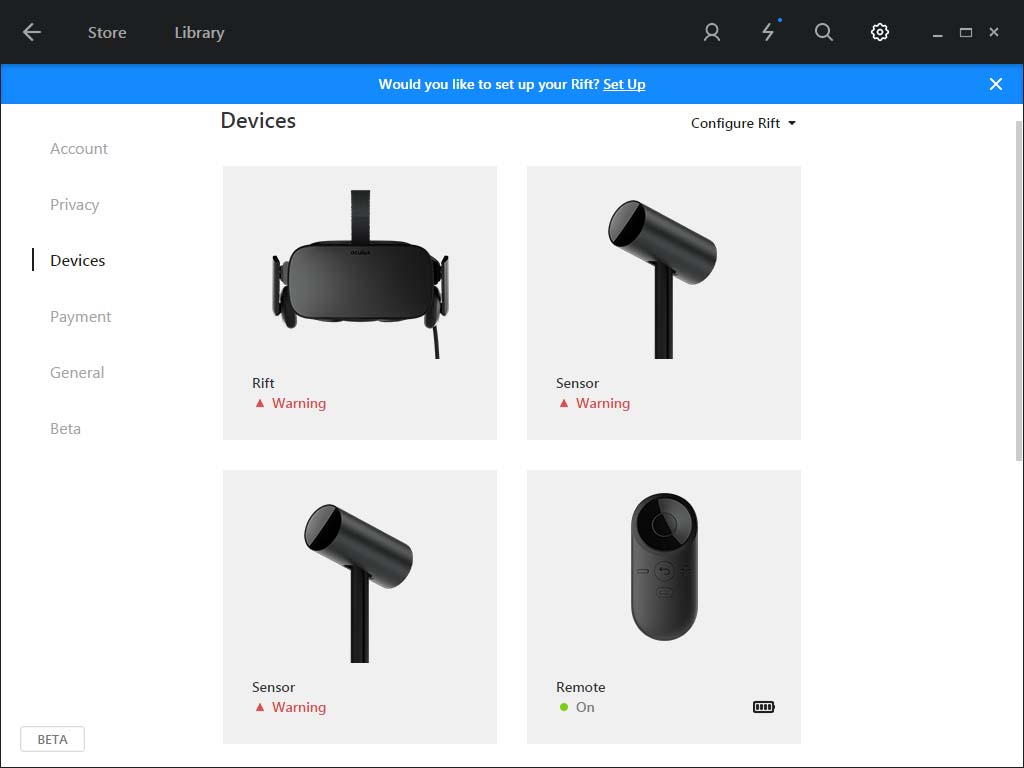Image resolution: width=1024 pixels, height=768 pixels.
Task: Click the Set Up link
Action: [x=624, y=84]
